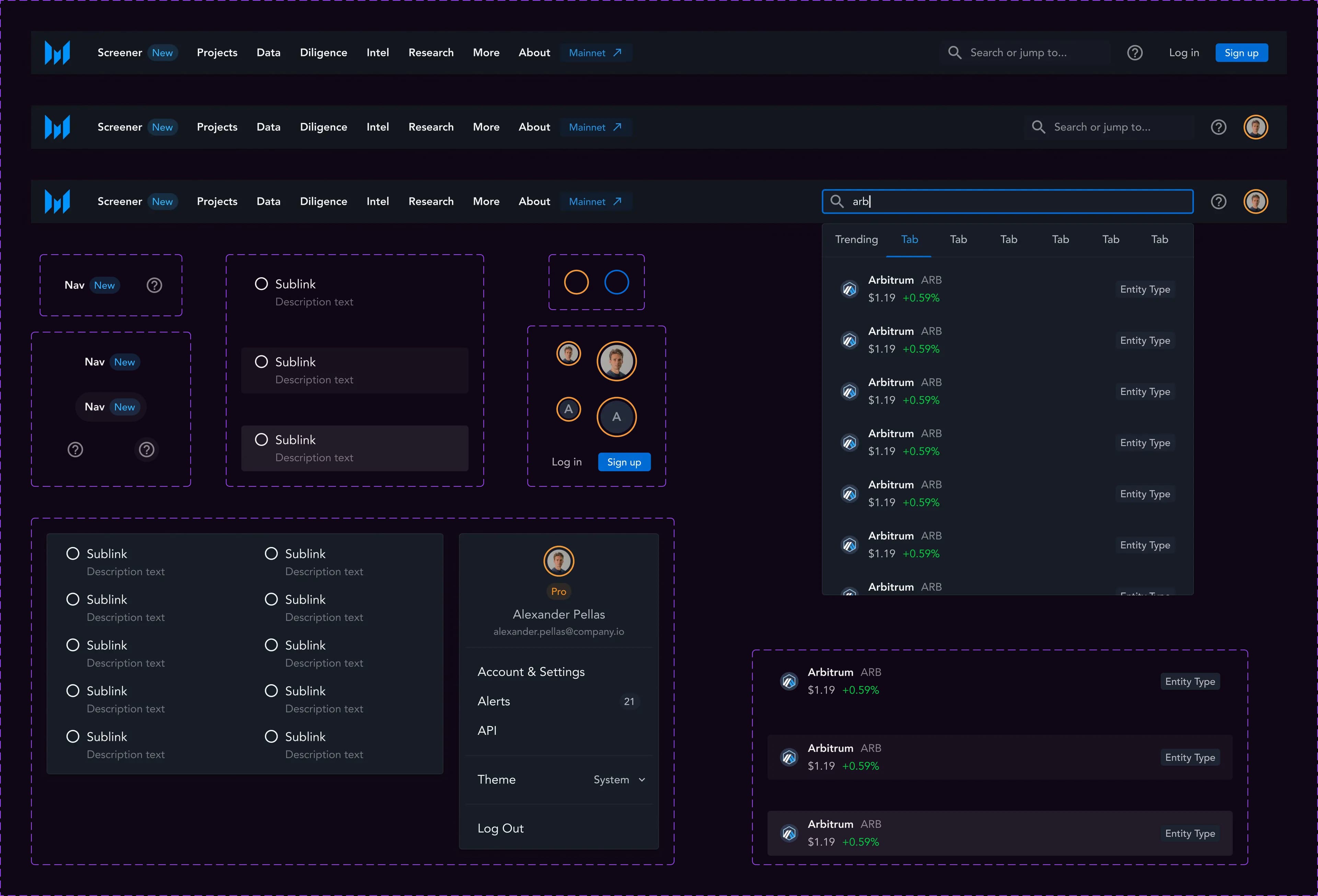Click the help icon beside the standalone Nav New item
The image size is (1318, 896).
click(x=154, y=285)
